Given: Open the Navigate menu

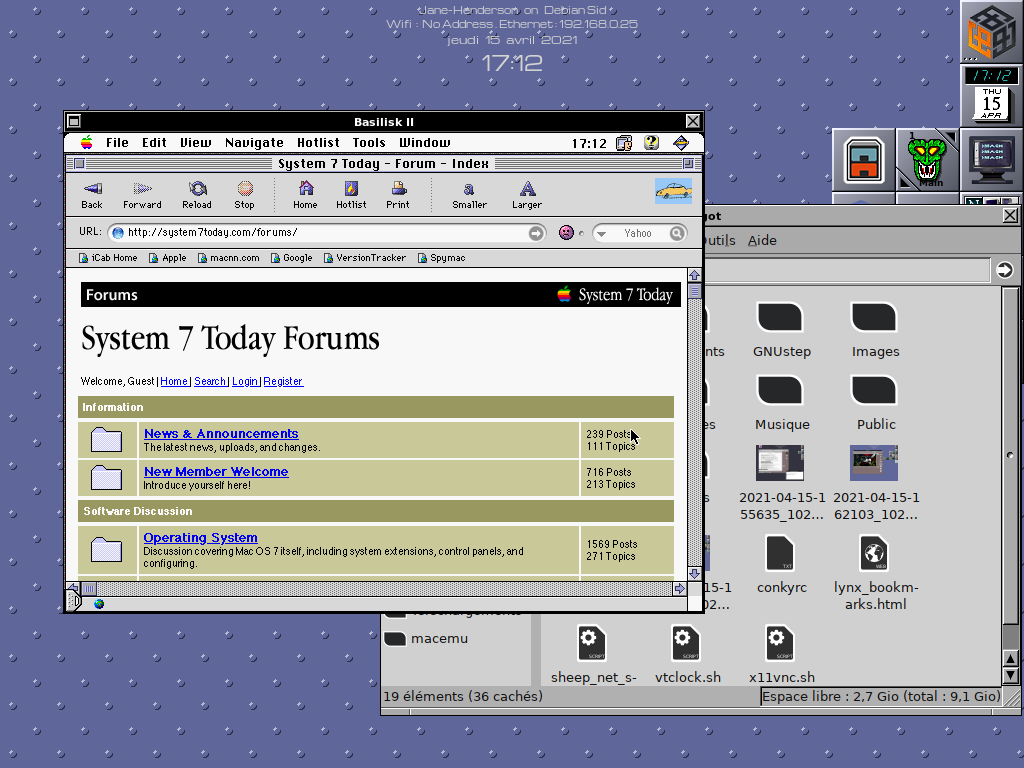Looking at the screenshot, I should (254, 143).
